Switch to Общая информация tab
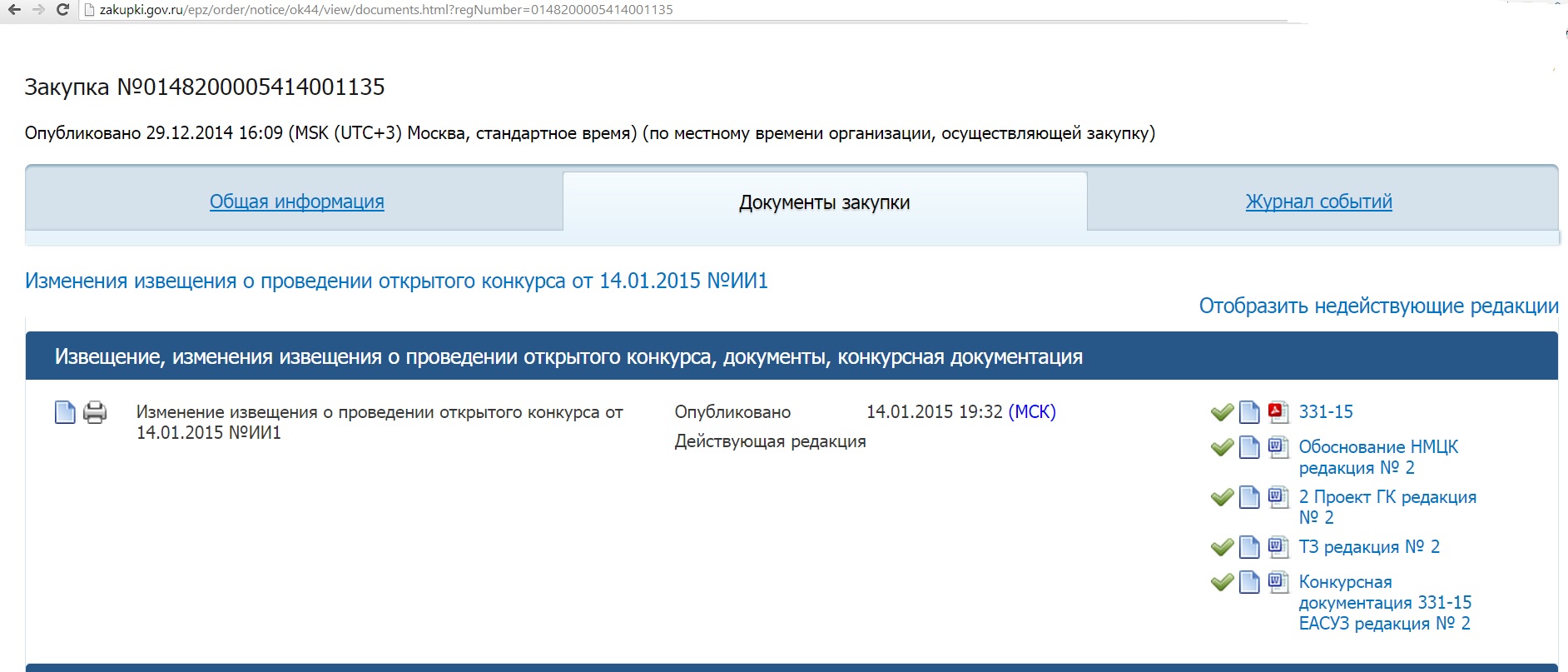1568x672 pixels. pyautogui.click(x=296, y=202)
